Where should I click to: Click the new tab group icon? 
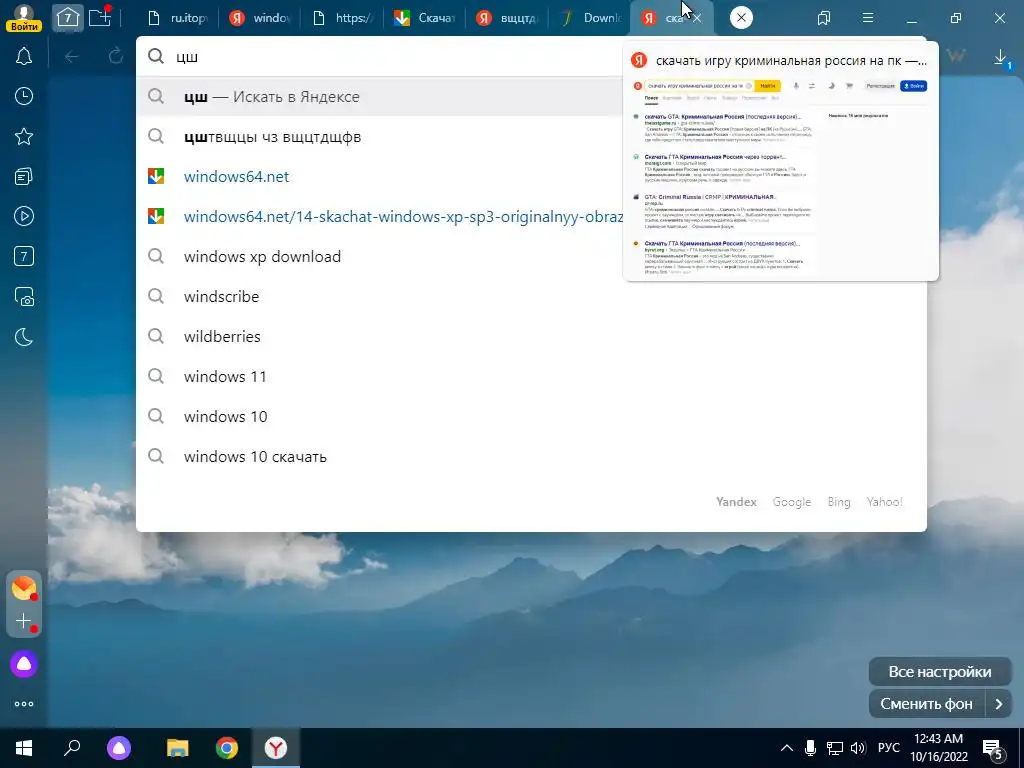[x=100, y=18]
